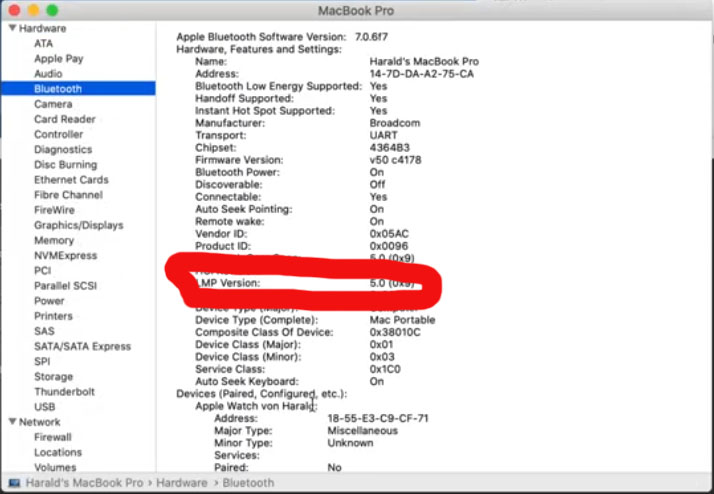Select Firewall under Network

tap(53, 437)
